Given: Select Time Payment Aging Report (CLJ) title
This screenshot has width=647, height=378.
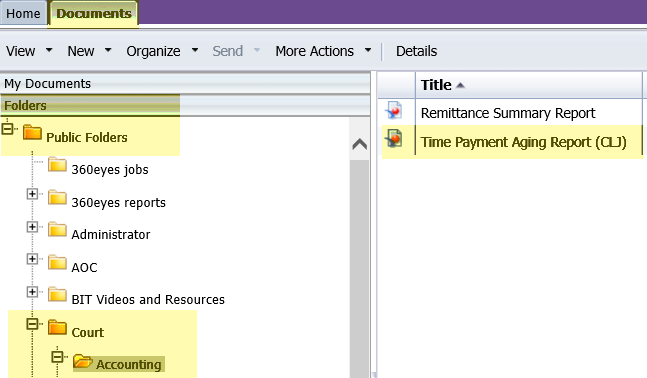Looking at the screenshot, I should point(523,142).
